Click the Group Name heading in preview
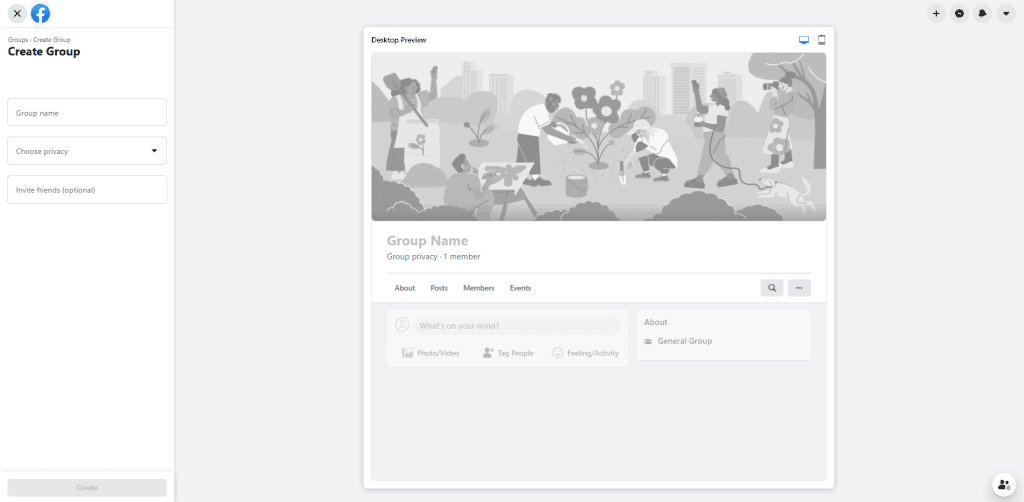Viewport: 1024px width, 502px height. [427, 241]
